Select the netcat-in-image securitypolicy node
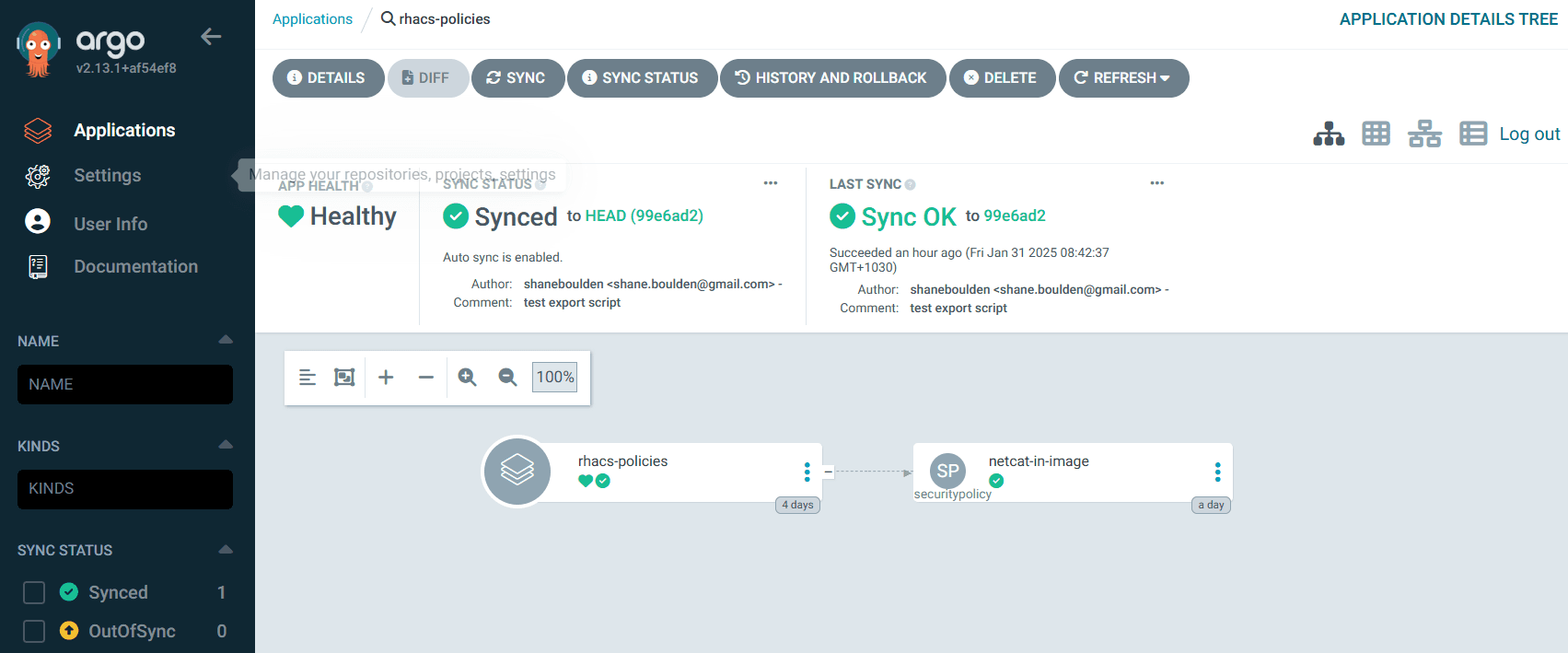The image size is (1568, 653). [x=1073, y=472]
